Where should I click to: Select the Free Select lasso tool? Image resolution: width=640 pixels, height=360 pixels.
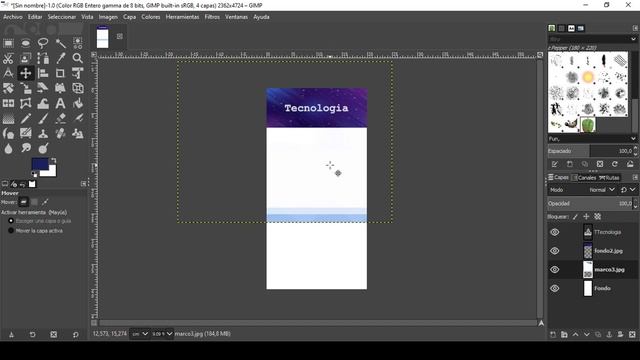point(43,43)
